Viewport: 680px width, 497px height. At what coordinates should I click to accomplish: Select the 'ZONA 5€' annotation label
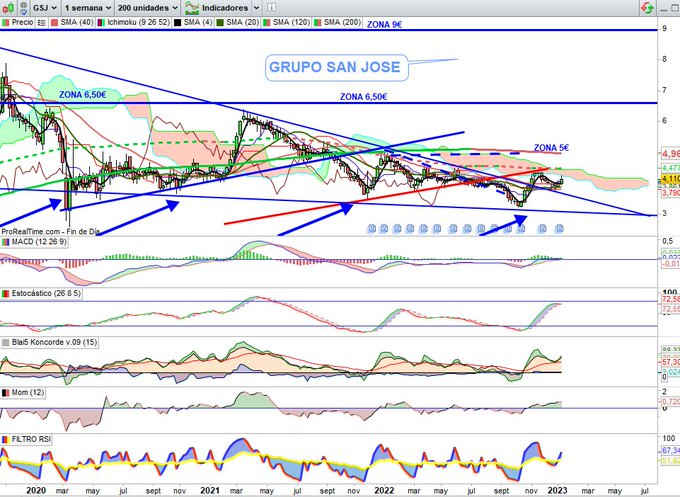point(551,148)
